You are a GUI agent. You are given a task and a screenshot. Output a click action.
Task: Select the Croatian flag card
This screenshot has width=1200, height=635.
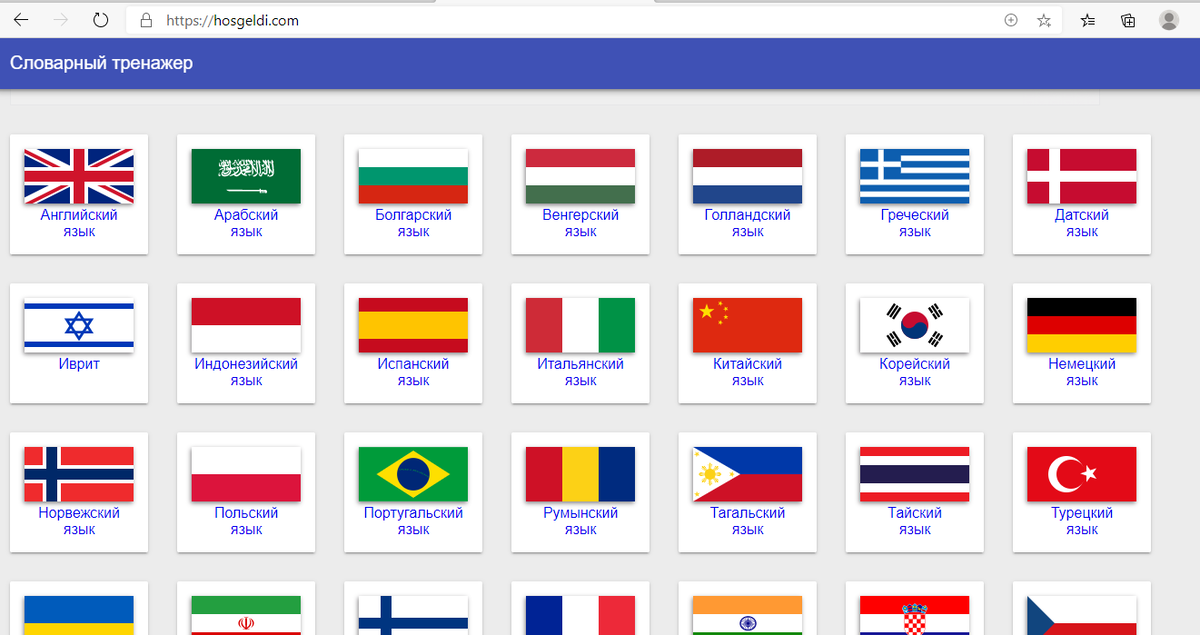pyautogui.click(x=915, y=608)
